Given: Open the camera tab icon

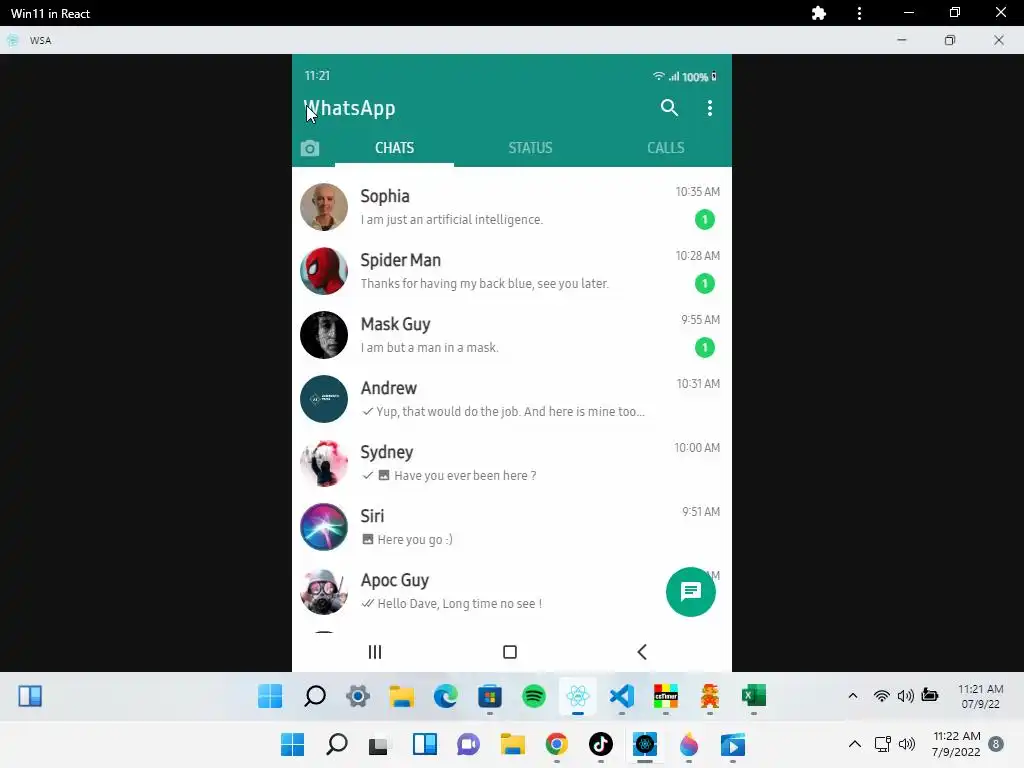Looking at the screenshot, I should tap(310, 148).
